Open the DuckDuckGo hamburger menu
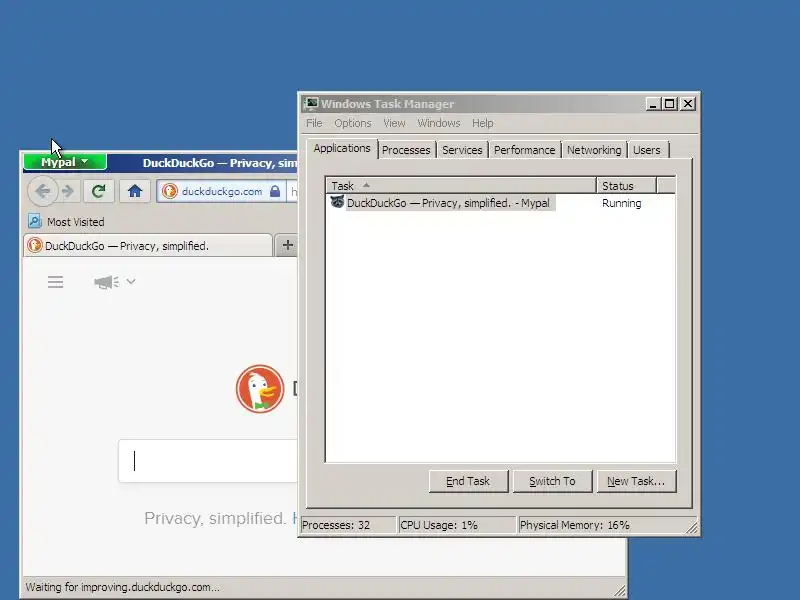This screenshot has width=800, height=600. pyautogui.click(x=56, y=282)
